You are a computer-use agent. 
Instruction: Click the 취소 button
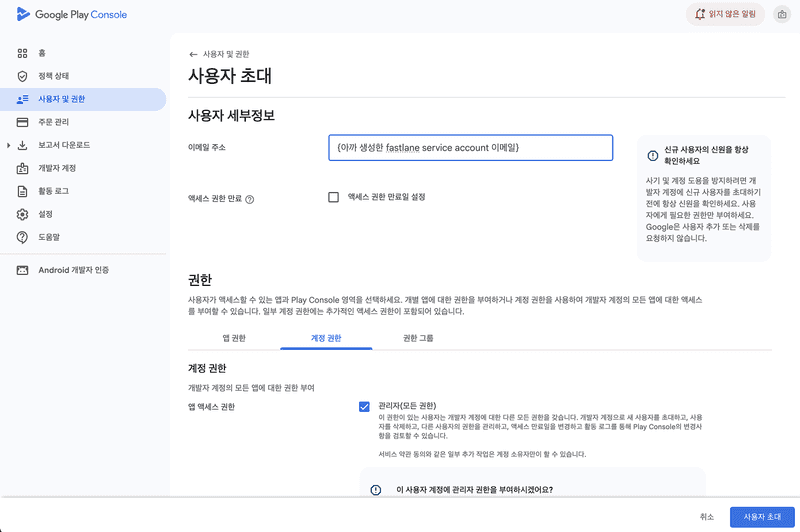(x=707, y=516)
